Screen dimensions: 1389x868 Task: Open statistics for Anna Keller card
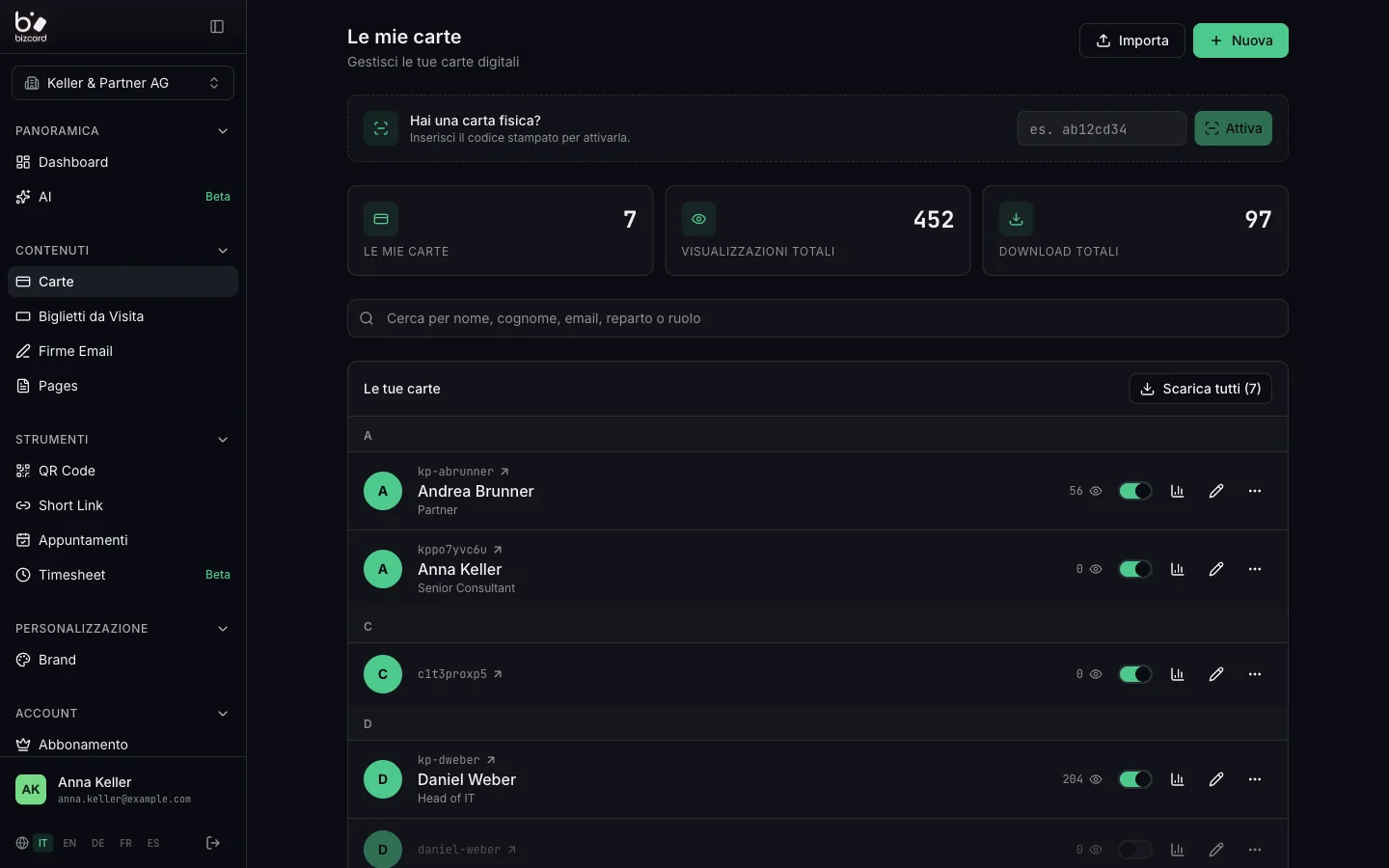1177,569
